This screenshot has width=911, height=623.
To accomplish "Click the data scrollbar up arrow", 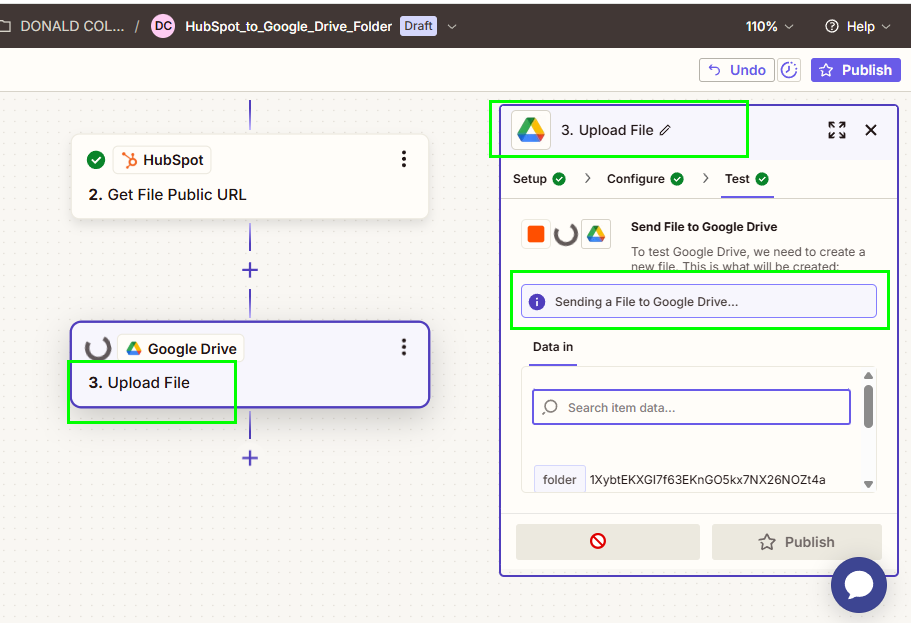I will tap(868, 375).
